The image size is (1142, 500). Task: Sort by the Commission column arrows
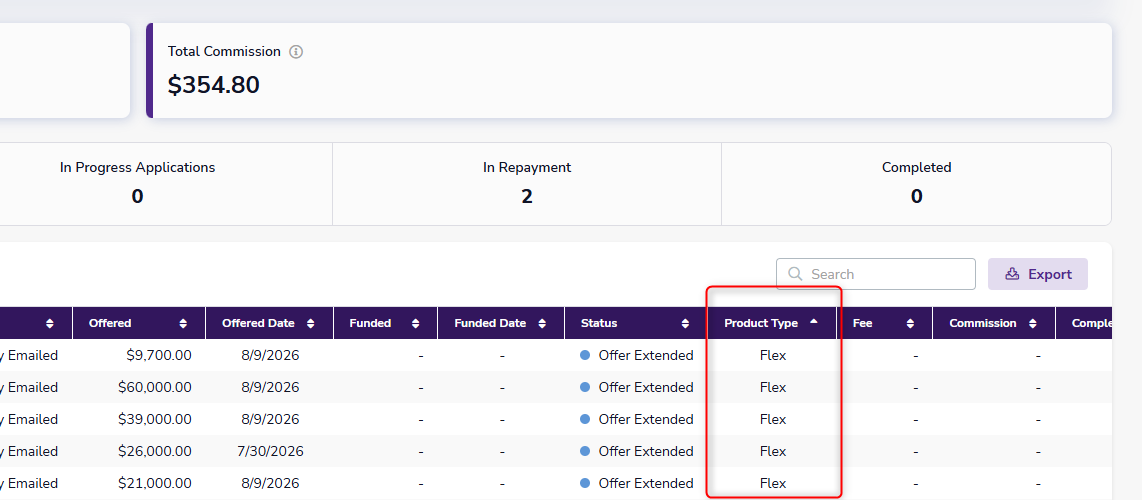click(1033, 323)
